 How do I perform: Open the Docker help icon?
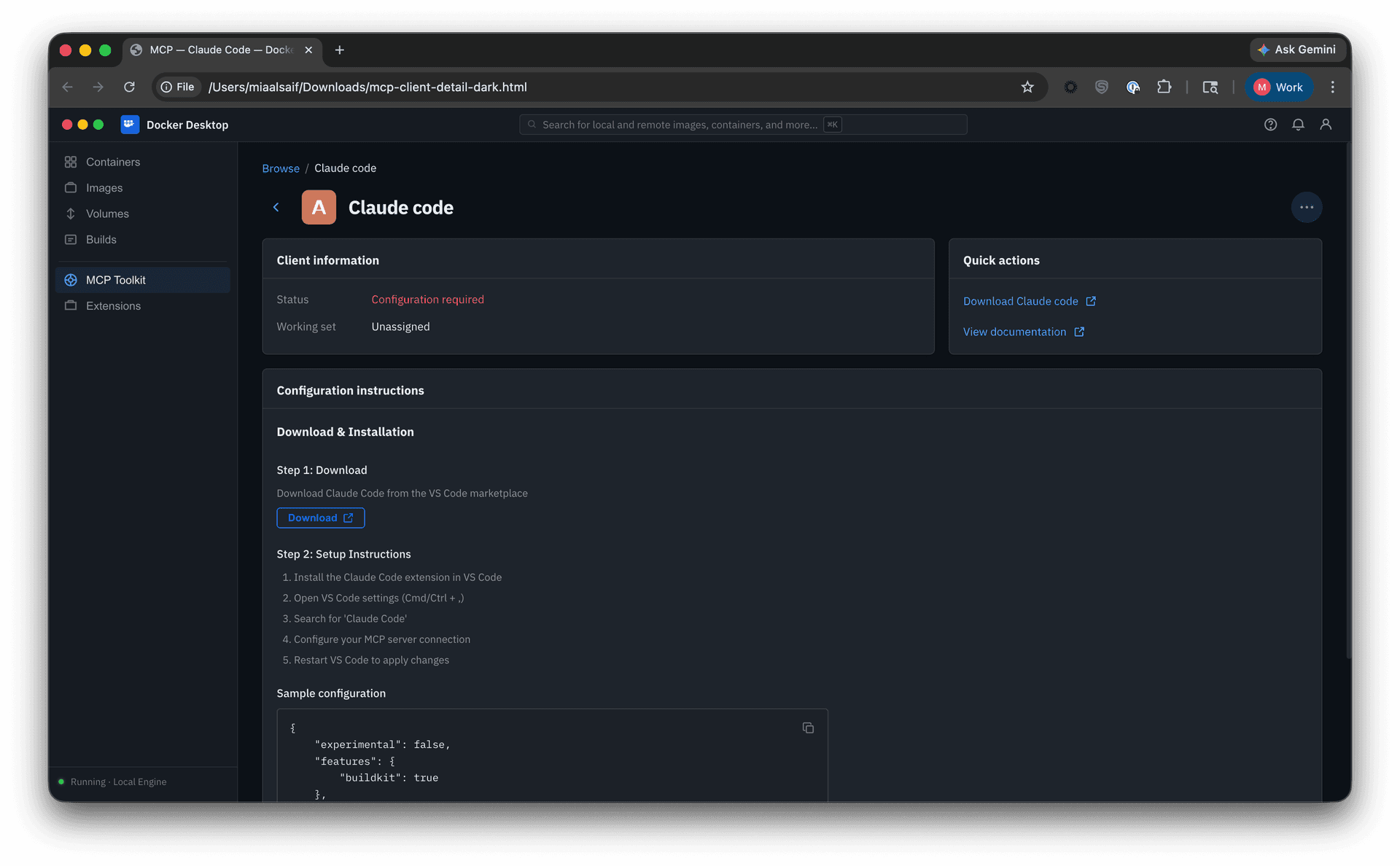1270,125
